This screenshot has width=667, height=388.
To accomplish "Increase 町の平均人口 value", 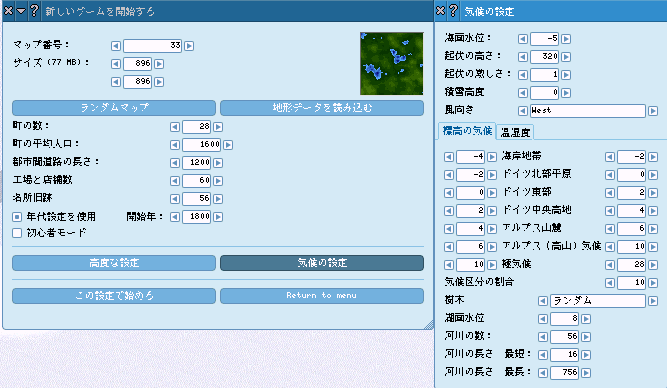I will click(228, 145).
